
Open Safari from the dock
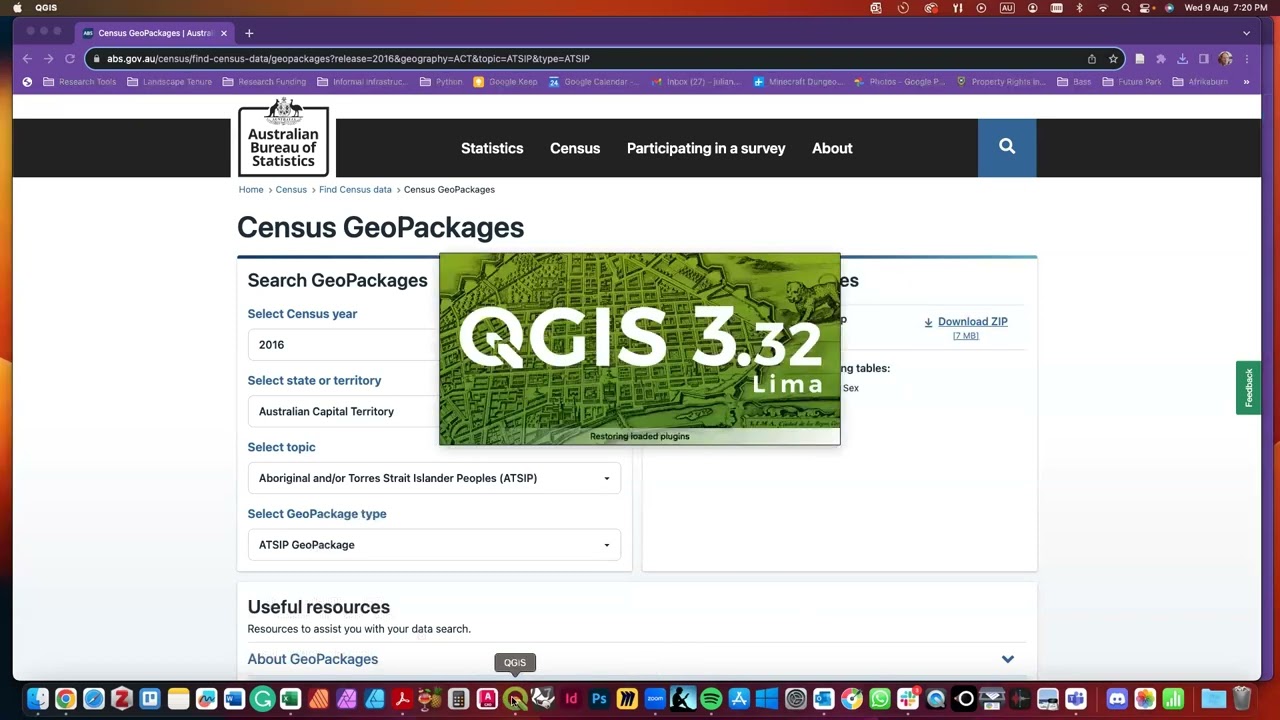pyautogui.click(x=93, y=699)
